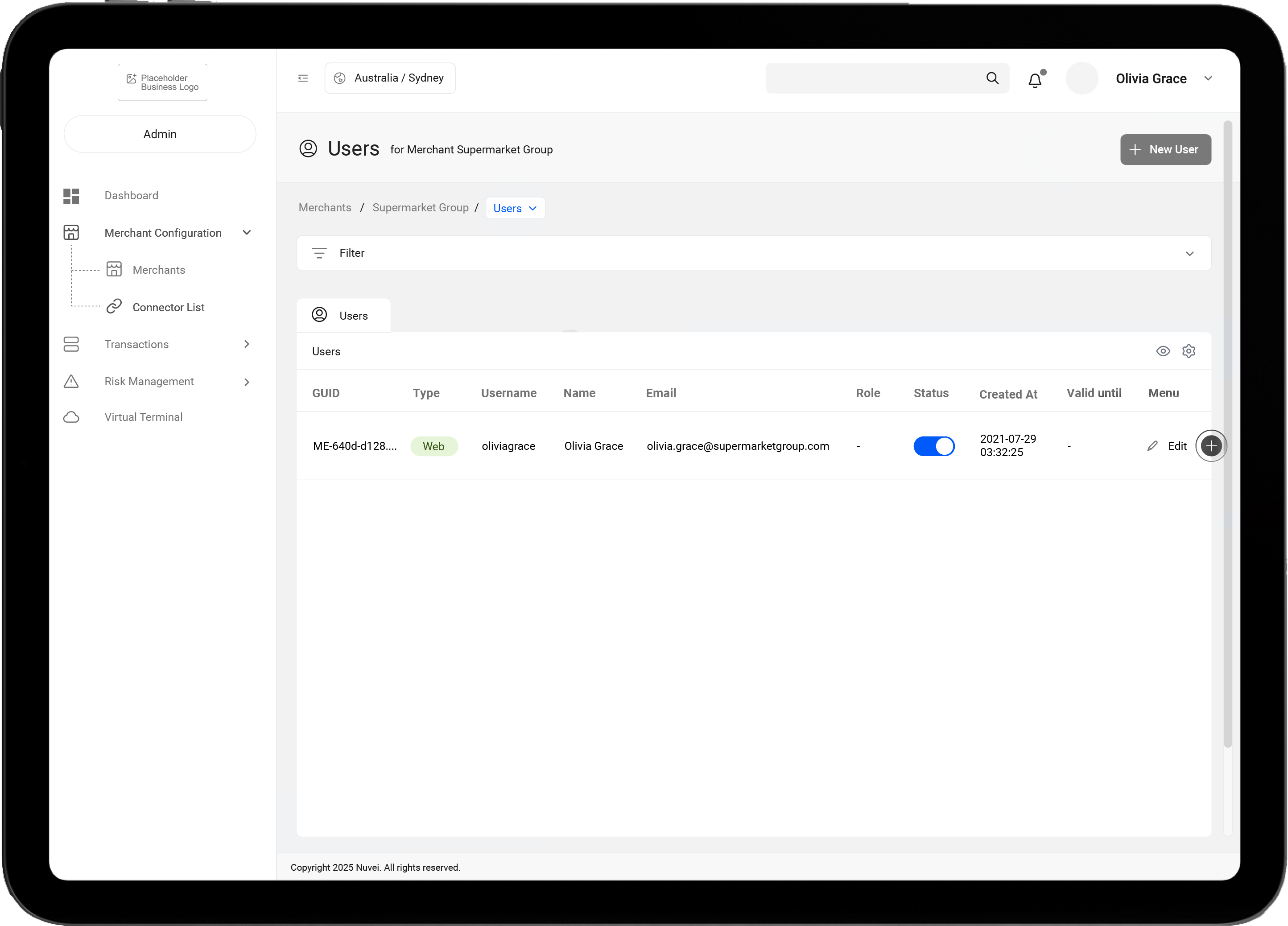Viewport: 1288px width, 926px height.
Task: Click the Web type badge
Action: click(434, 446)
